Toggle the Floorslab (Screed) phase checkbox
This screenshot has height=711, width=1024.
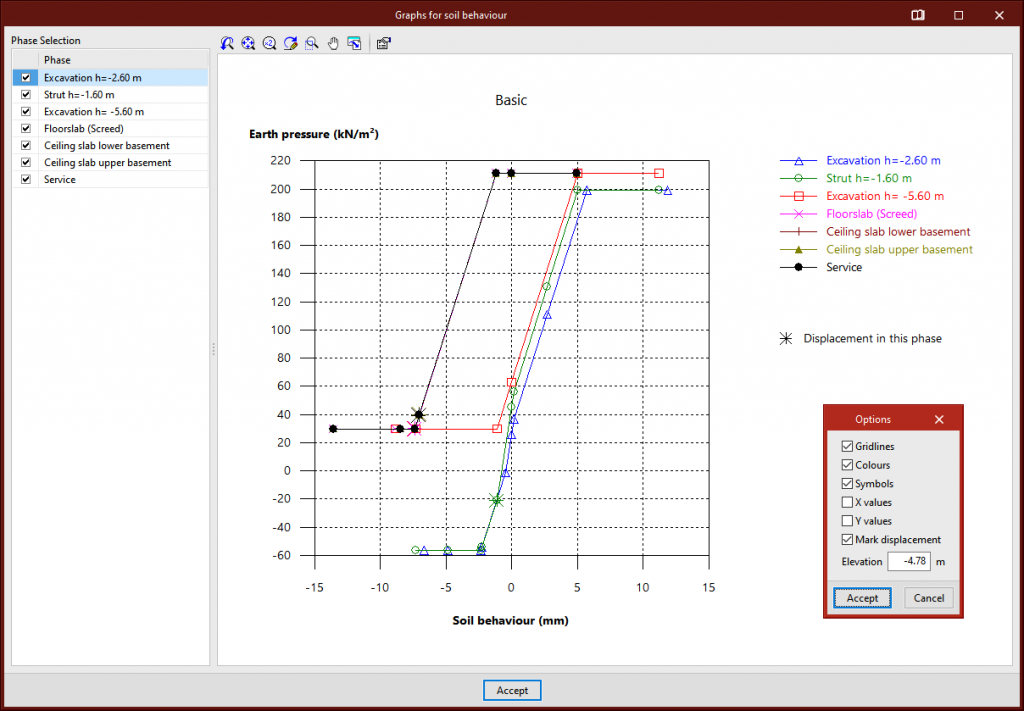click(26, 129)
